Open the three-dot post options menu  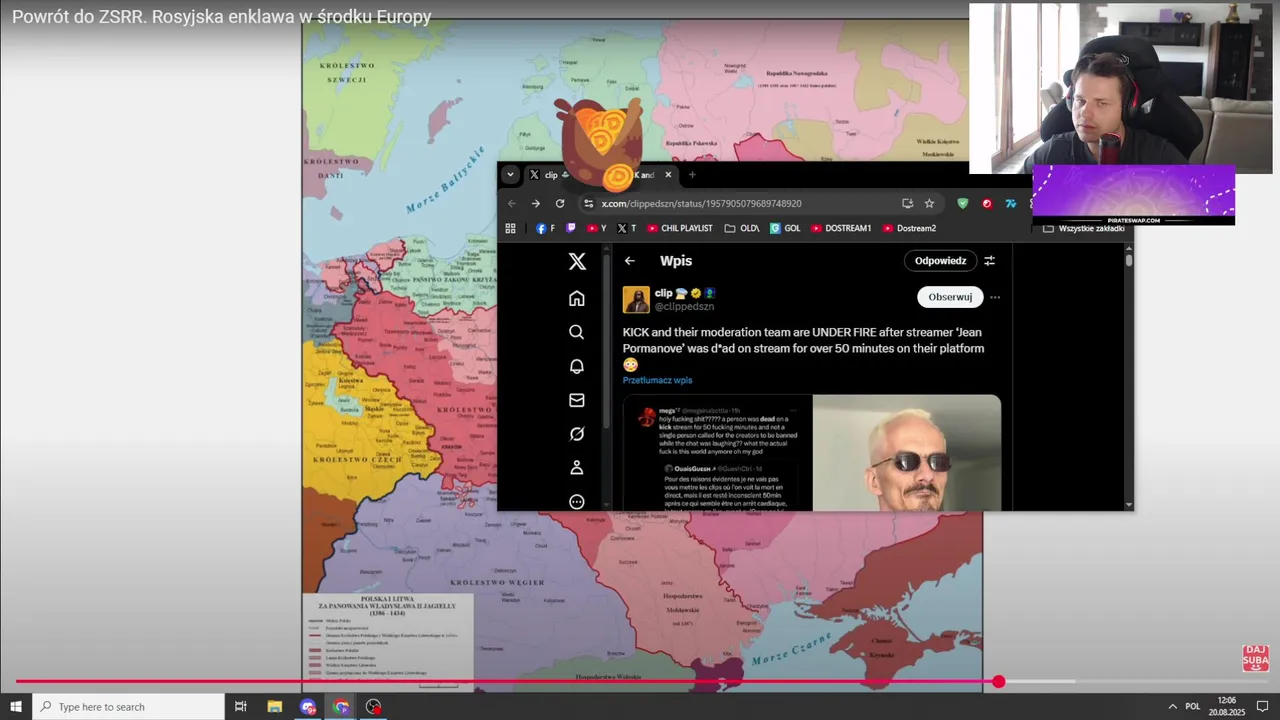pyautogui.click(x=994, y=297)
